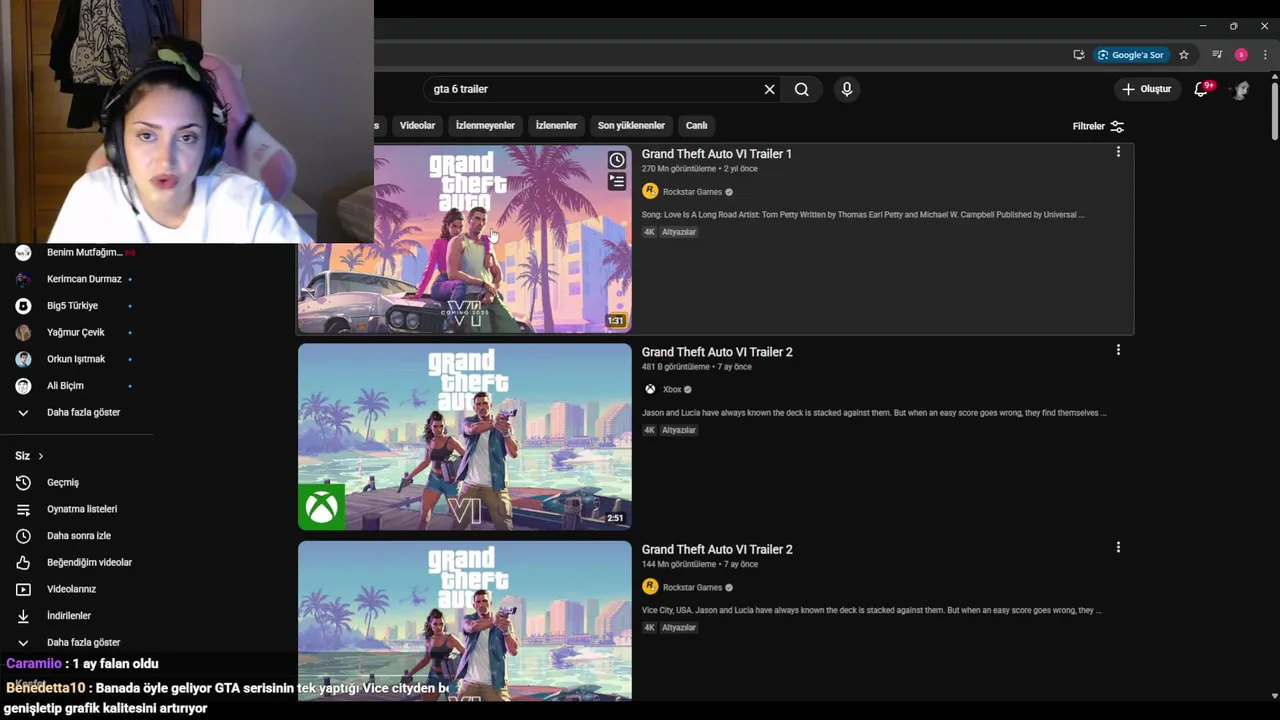
Task: Expand Daha fazla göster below İndirilenler
Action: 75,642
